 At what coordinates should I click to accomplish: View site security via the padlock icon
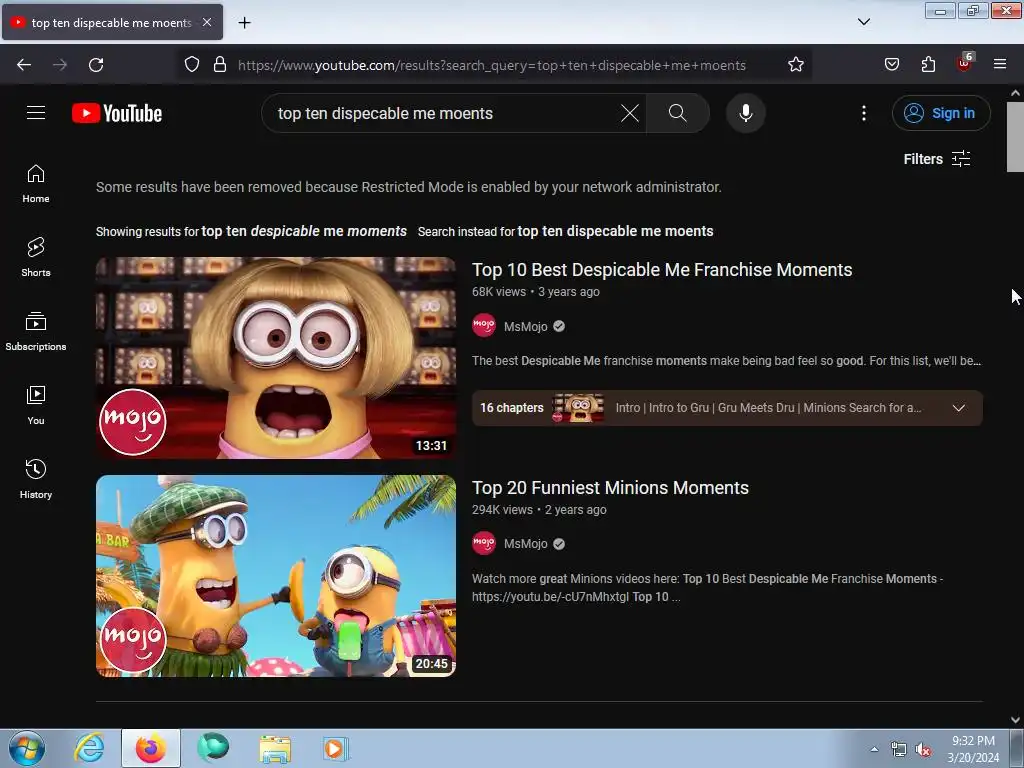(x=220, y=65)
